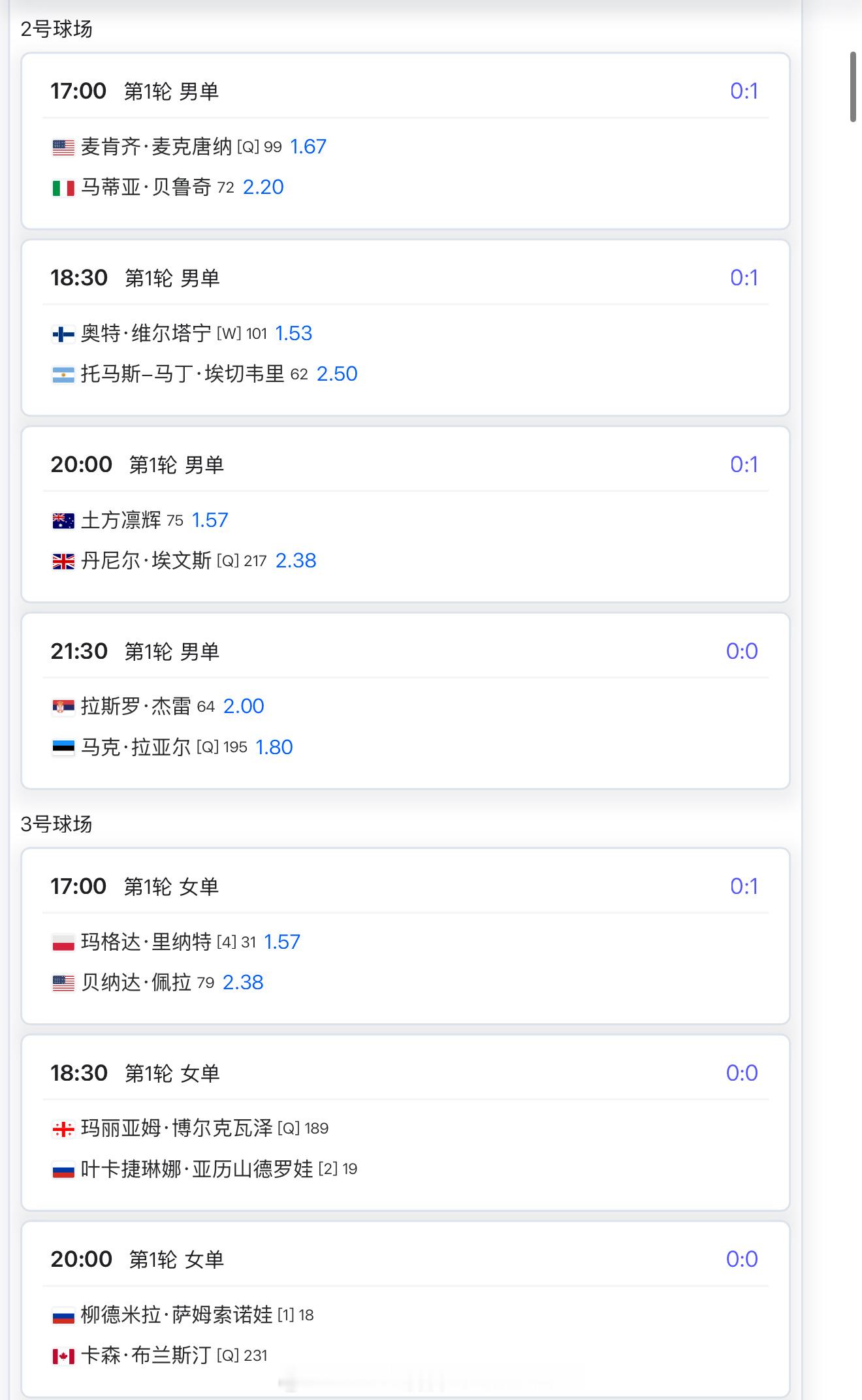862x1400 pixels.
Task: Select odds 2.50 for 托马斯-马丁·埃切韦里
Action: pyautogui.click(x=337, y=374)
